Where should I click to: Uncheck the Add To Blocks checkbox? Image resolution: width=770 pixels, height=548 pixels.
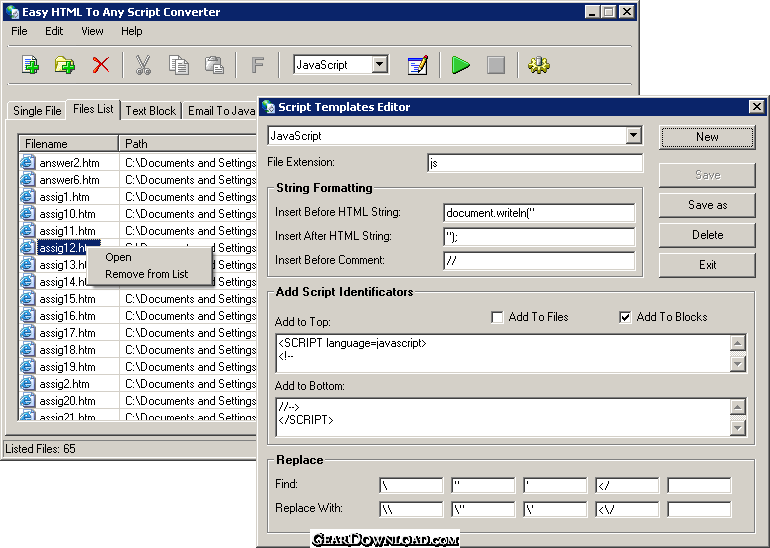point(625,317)
